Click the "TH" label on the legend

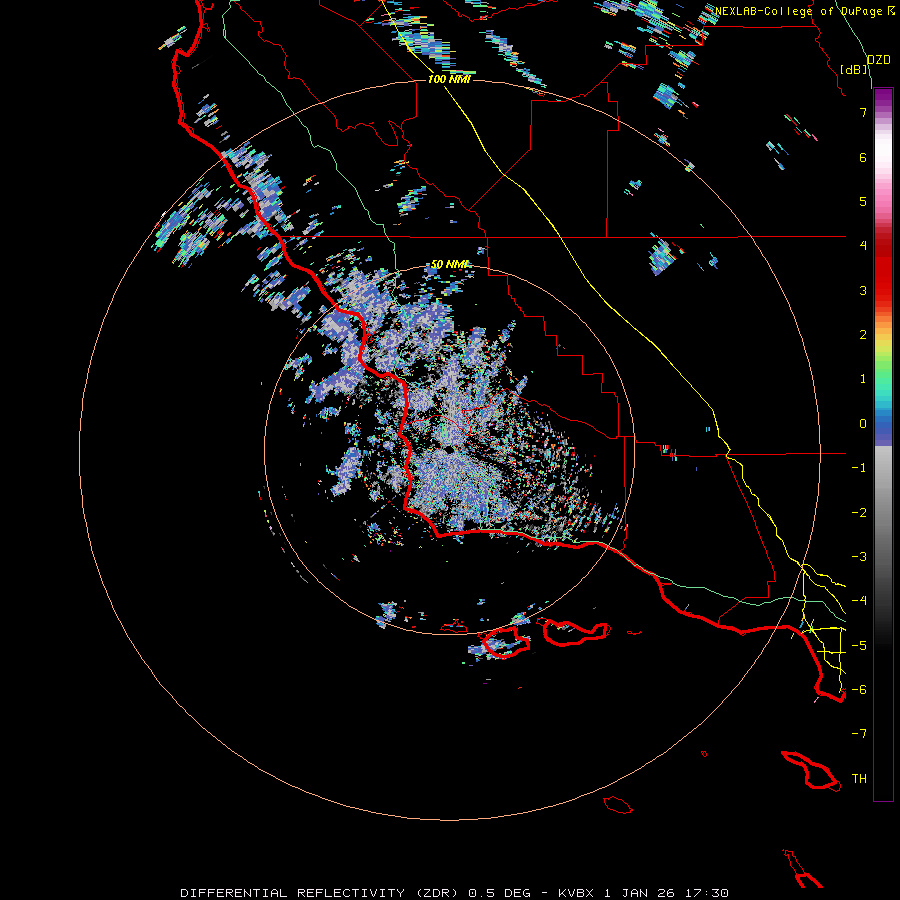pos(859,779)
